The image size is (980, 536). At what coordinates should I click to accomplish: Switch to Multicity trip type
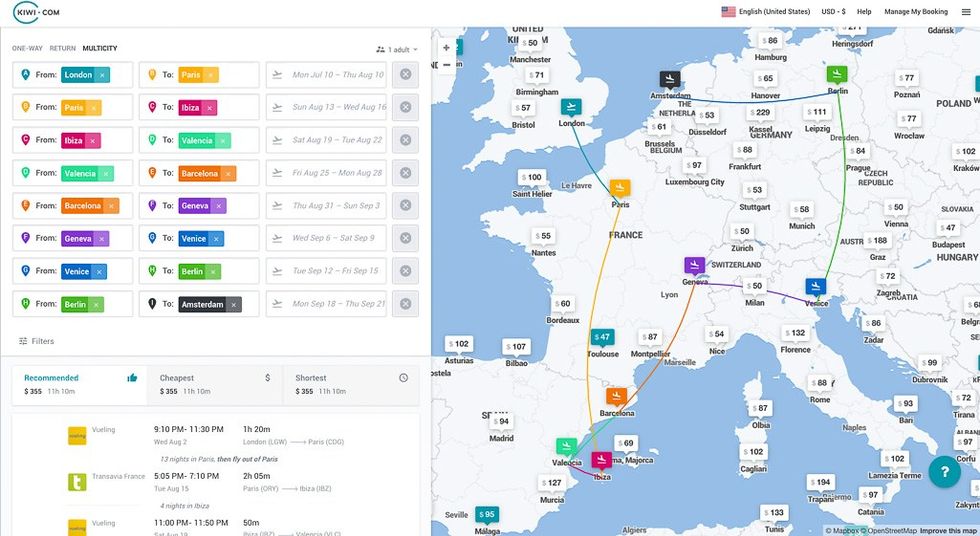point(100,48)
